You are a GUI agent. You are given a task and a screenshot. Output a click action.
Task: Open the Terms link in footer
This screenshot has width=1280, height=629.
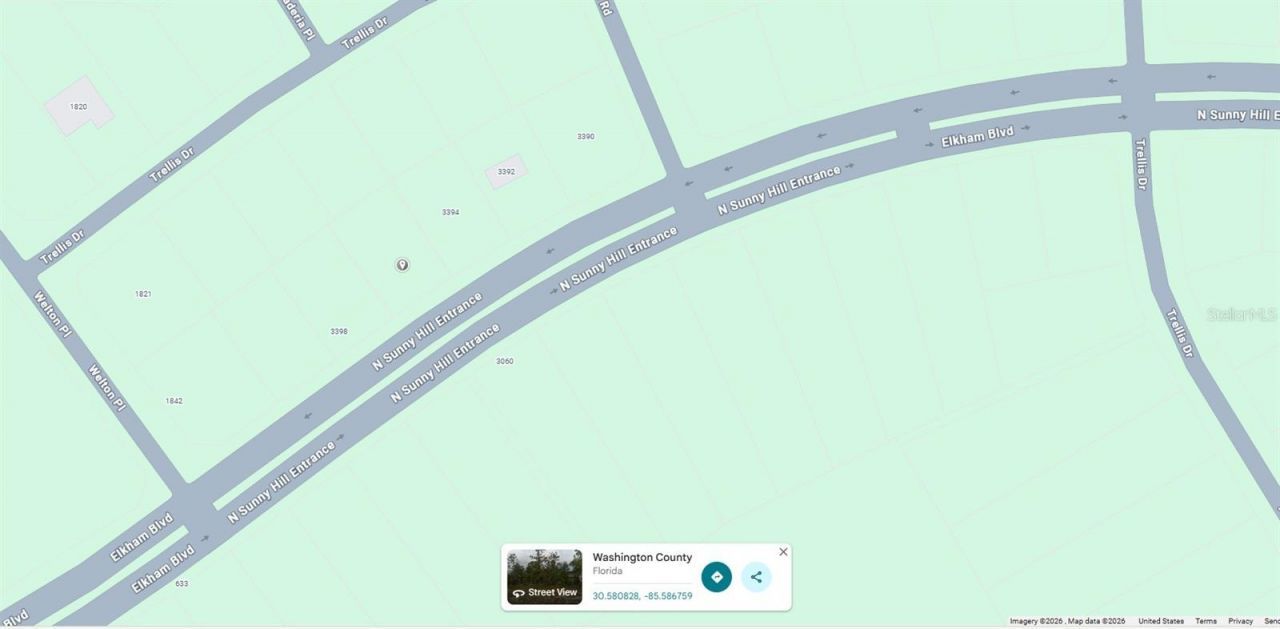[1206, 621]
